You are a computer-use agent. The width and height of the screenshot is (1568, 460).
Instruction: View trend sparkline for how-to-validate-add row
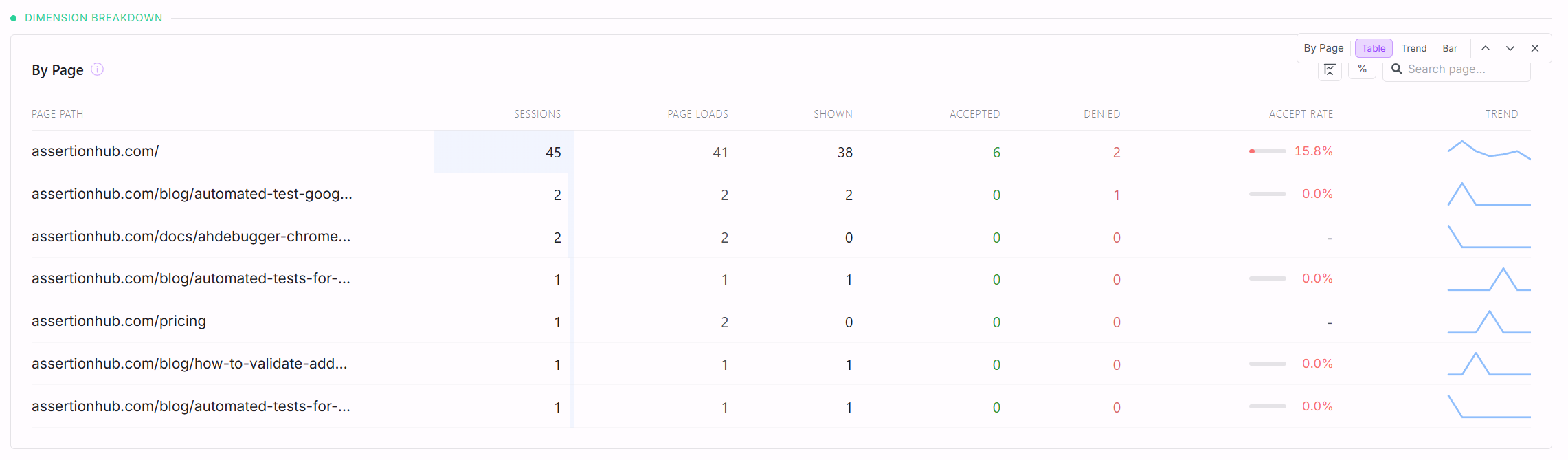[x=1489, y=364]
